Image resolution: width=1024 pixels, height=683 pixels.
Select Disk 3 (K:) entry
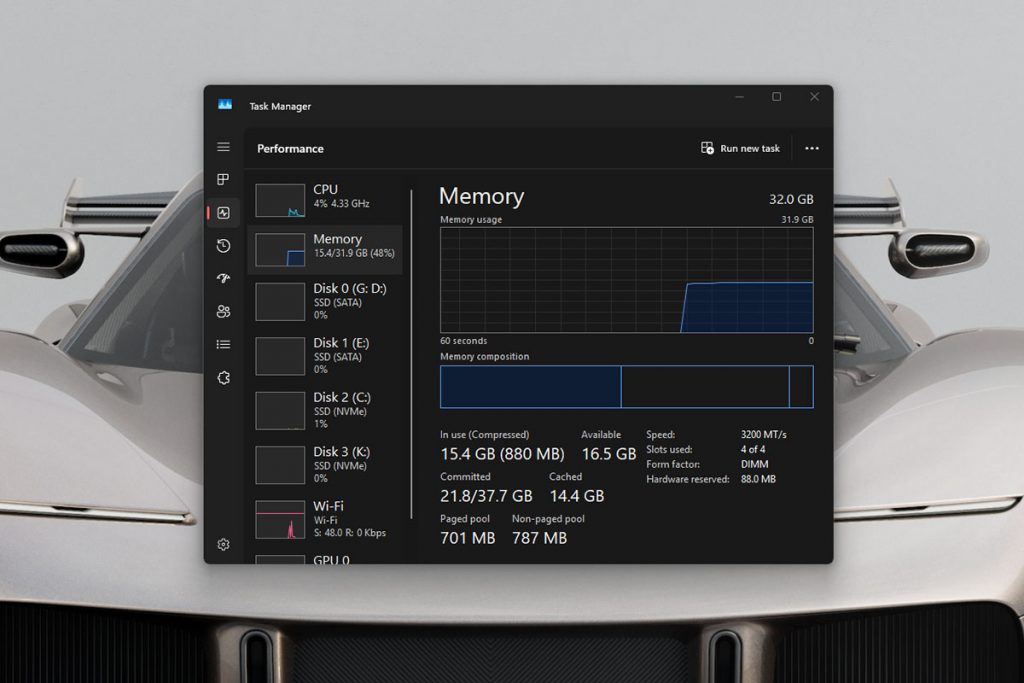point(325,464)
